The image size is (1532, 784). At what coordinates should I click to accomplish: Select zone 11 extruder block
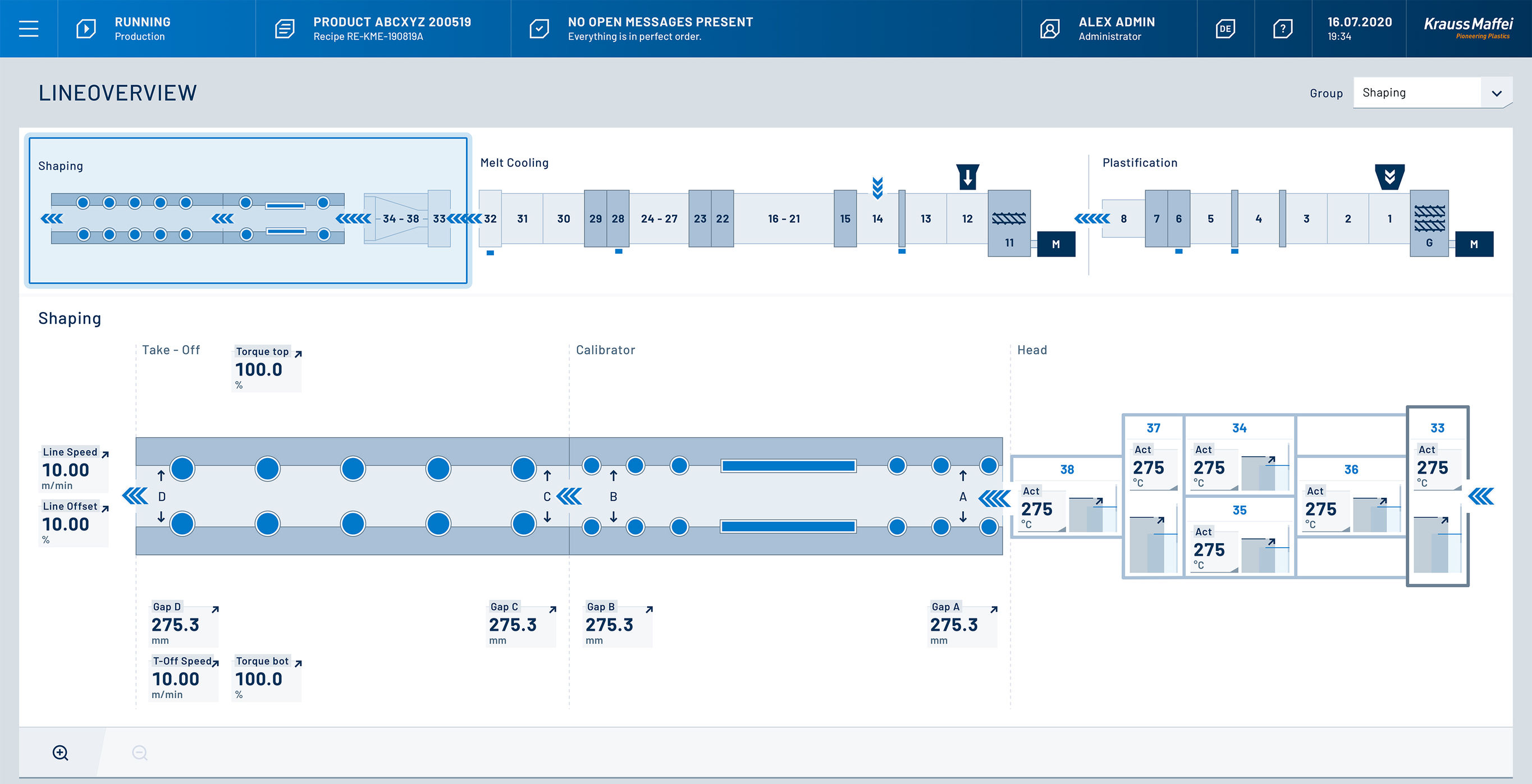tap(1009, 223)
